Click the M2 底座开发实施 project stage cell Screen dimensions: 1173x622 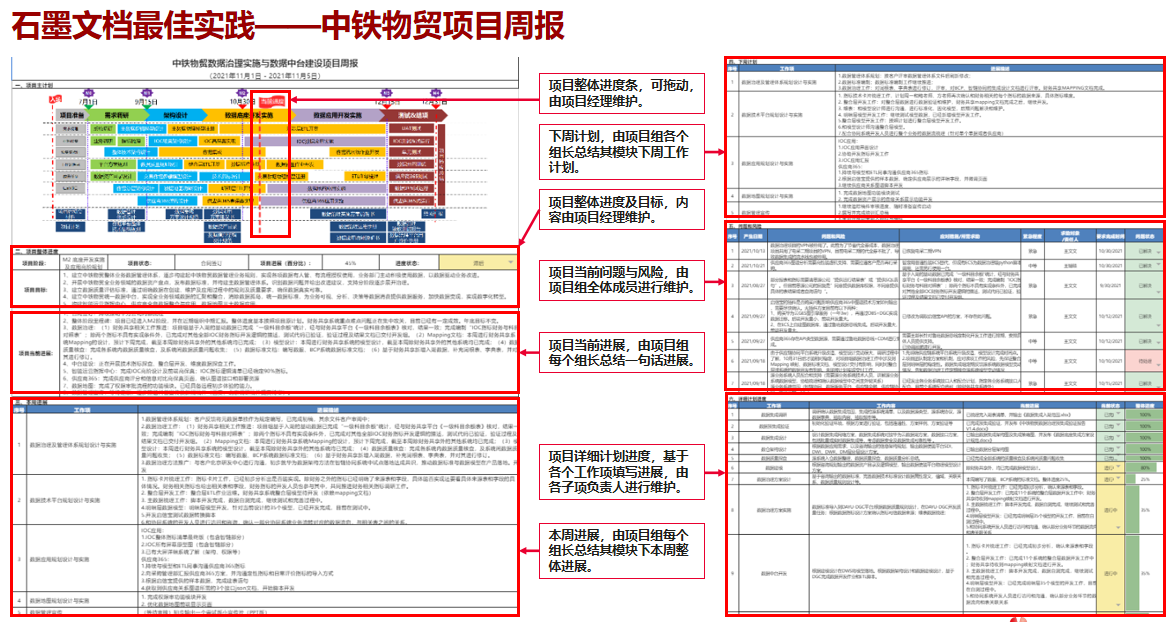[x=84, y=263]
